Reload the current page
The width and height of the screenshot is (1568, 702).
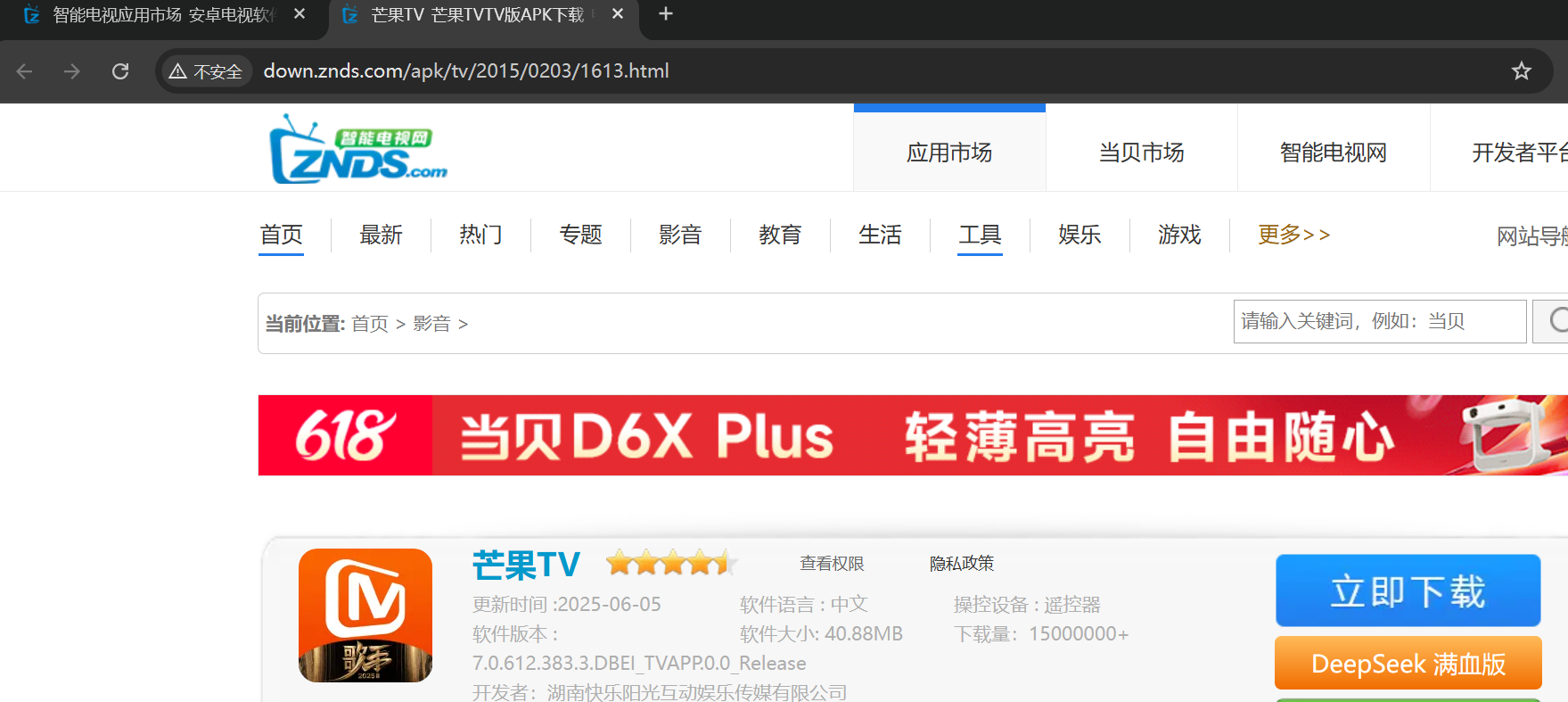click(120, 71)
